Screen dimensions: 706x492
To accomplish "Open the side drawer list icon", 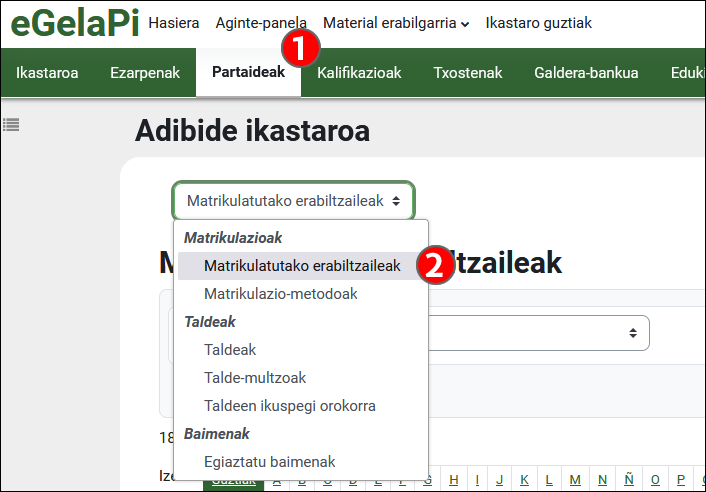I will pyautogui.click(x=12, y=125).
